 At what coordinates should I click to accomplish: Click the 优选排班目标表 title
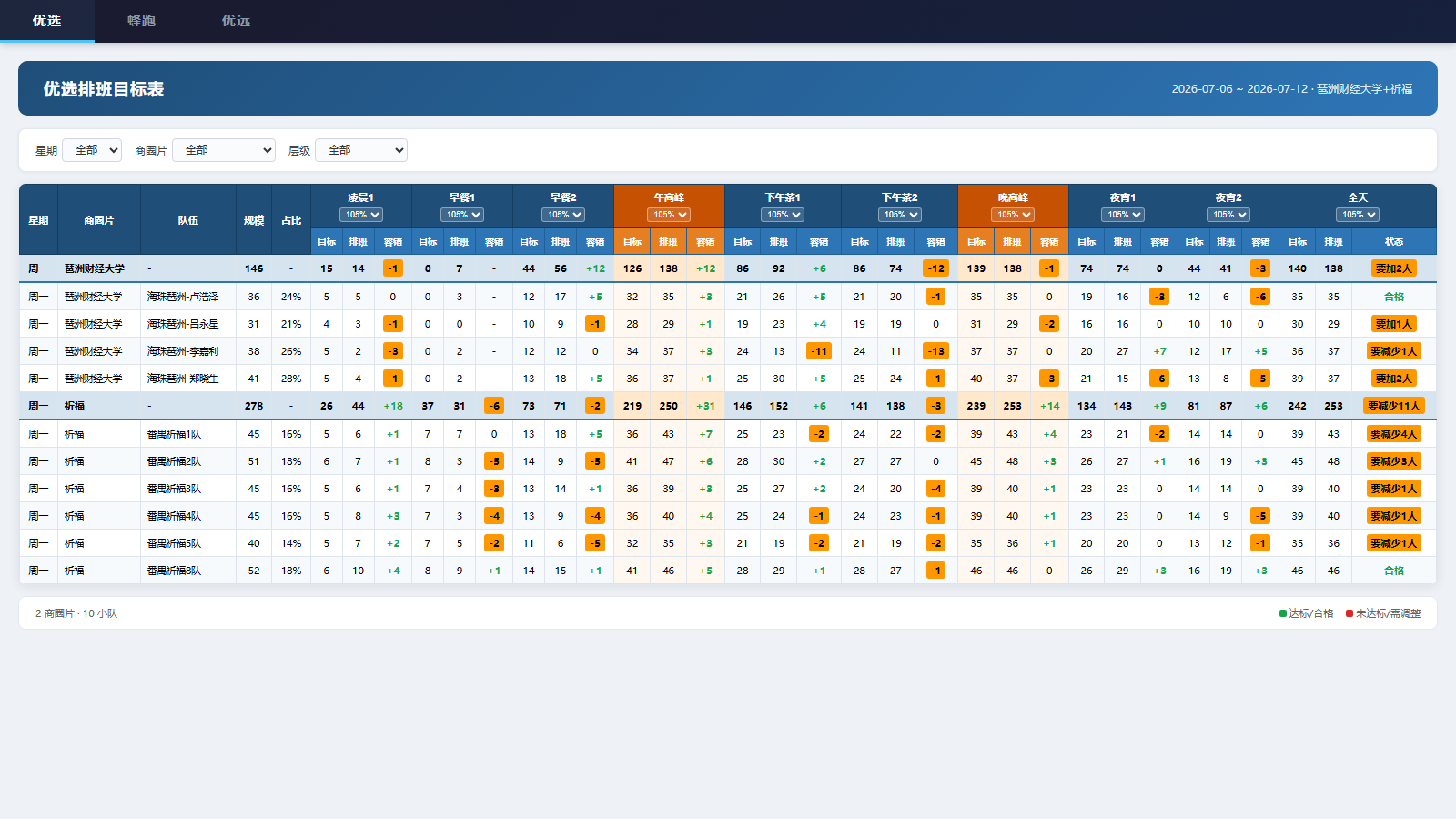(104, 89)
